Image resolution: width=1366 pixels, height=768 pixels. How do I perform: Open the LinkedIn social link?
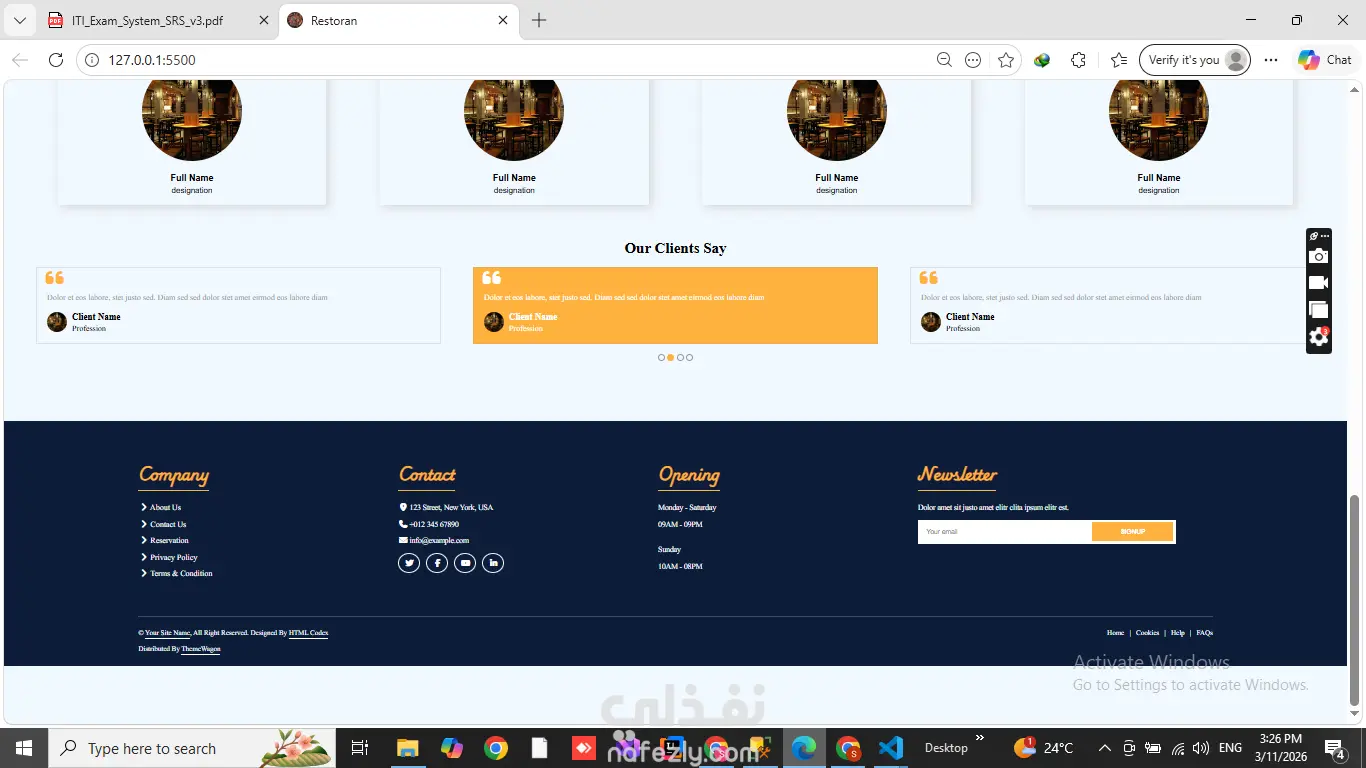coord(493,563)
